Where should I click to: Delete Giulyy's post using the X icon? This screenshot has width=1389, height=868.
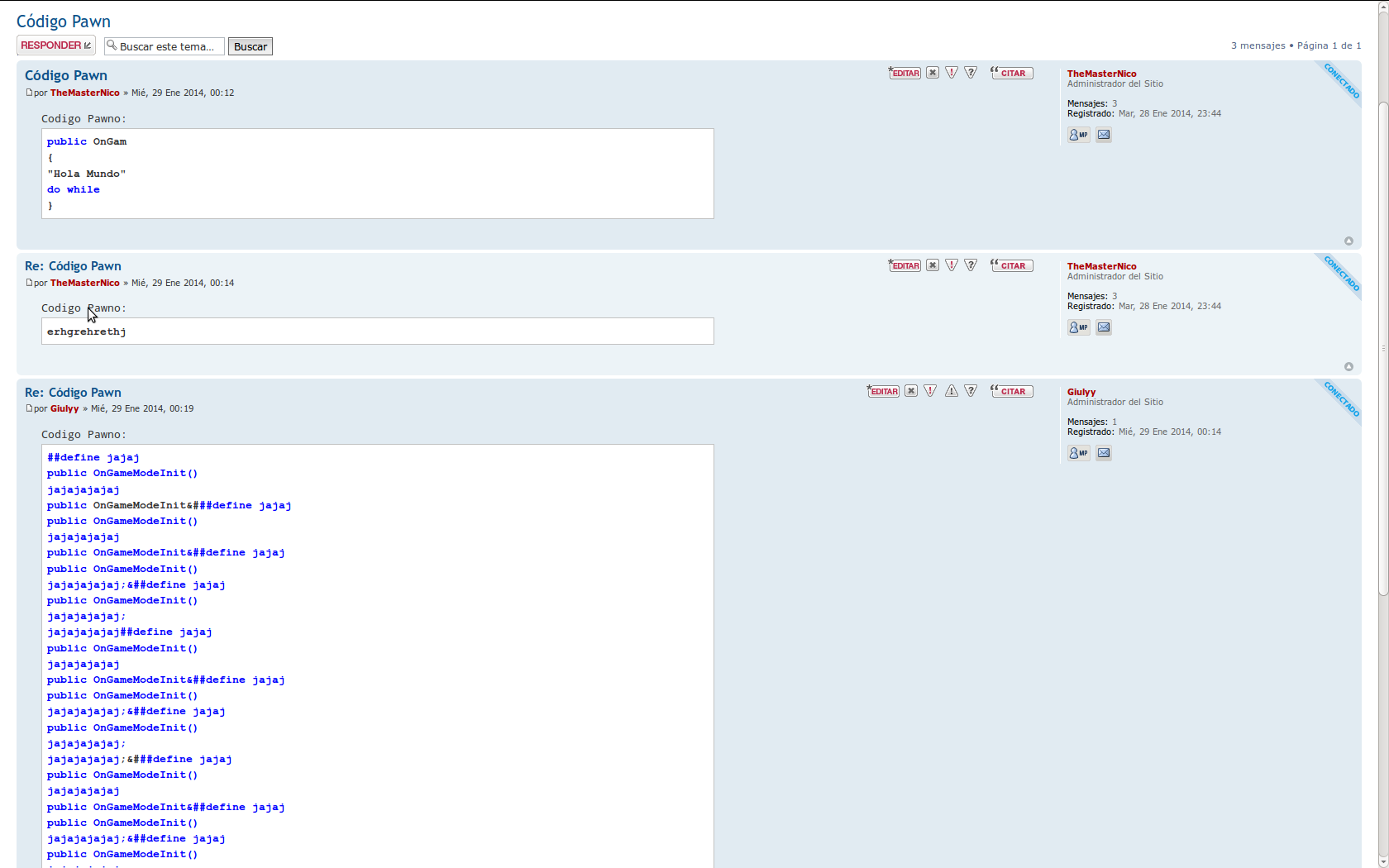pos(910,391)
